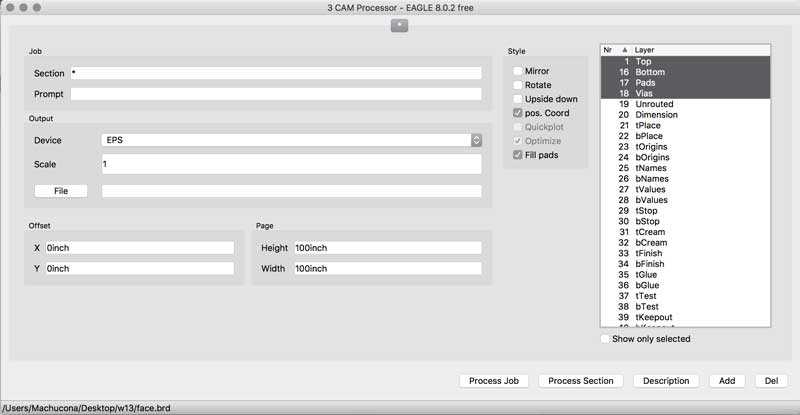Viewport: 800px width, 415px height.
Task: Select layer 34 bFinish
Action: pyautogui.click(x=686, y=264)
